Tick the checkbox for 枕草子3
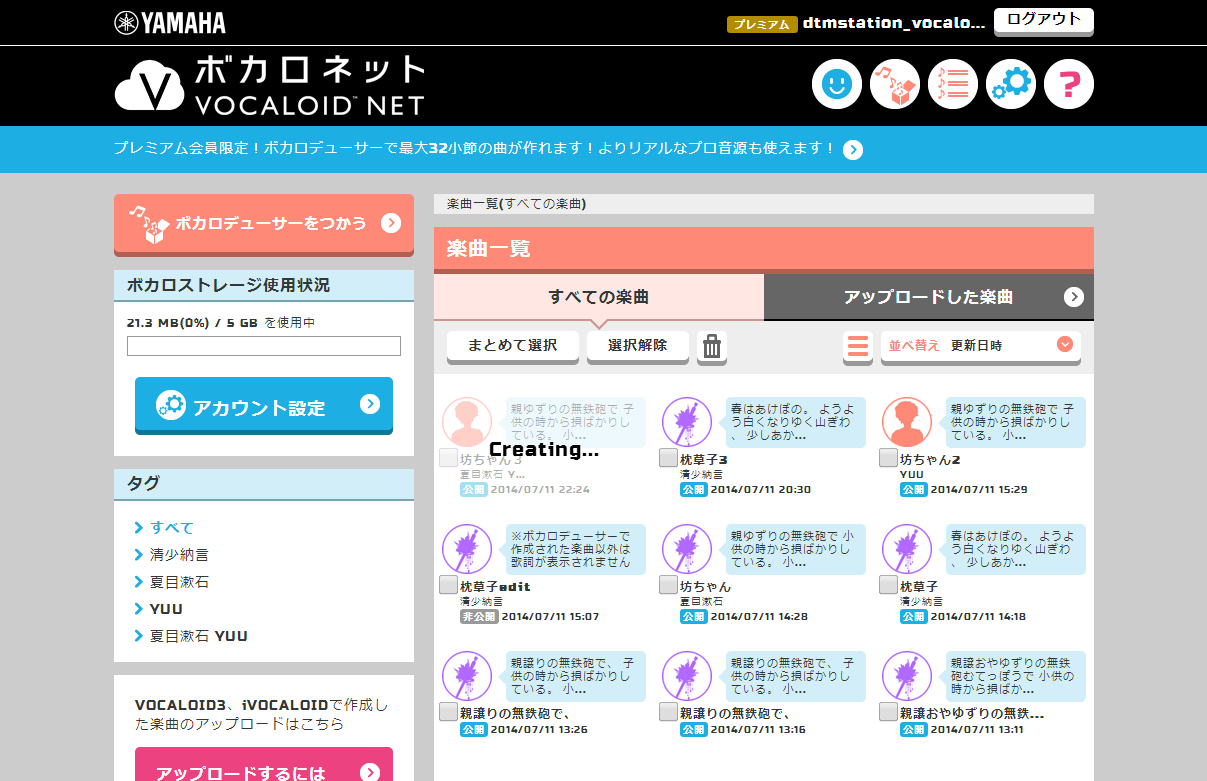The width and height of the screenshot is (1207, 781). click(x=668, y=458)
